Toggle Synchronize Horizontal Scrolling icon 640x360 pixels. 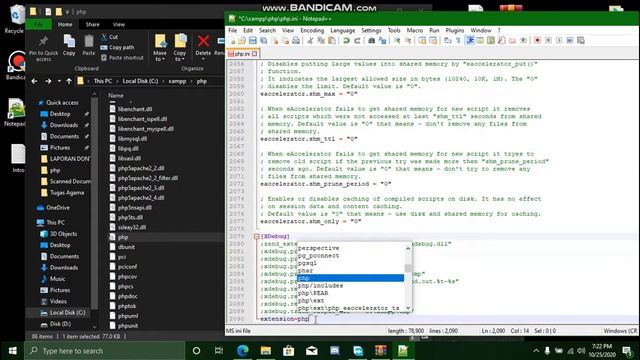click(x=433, y=40)
